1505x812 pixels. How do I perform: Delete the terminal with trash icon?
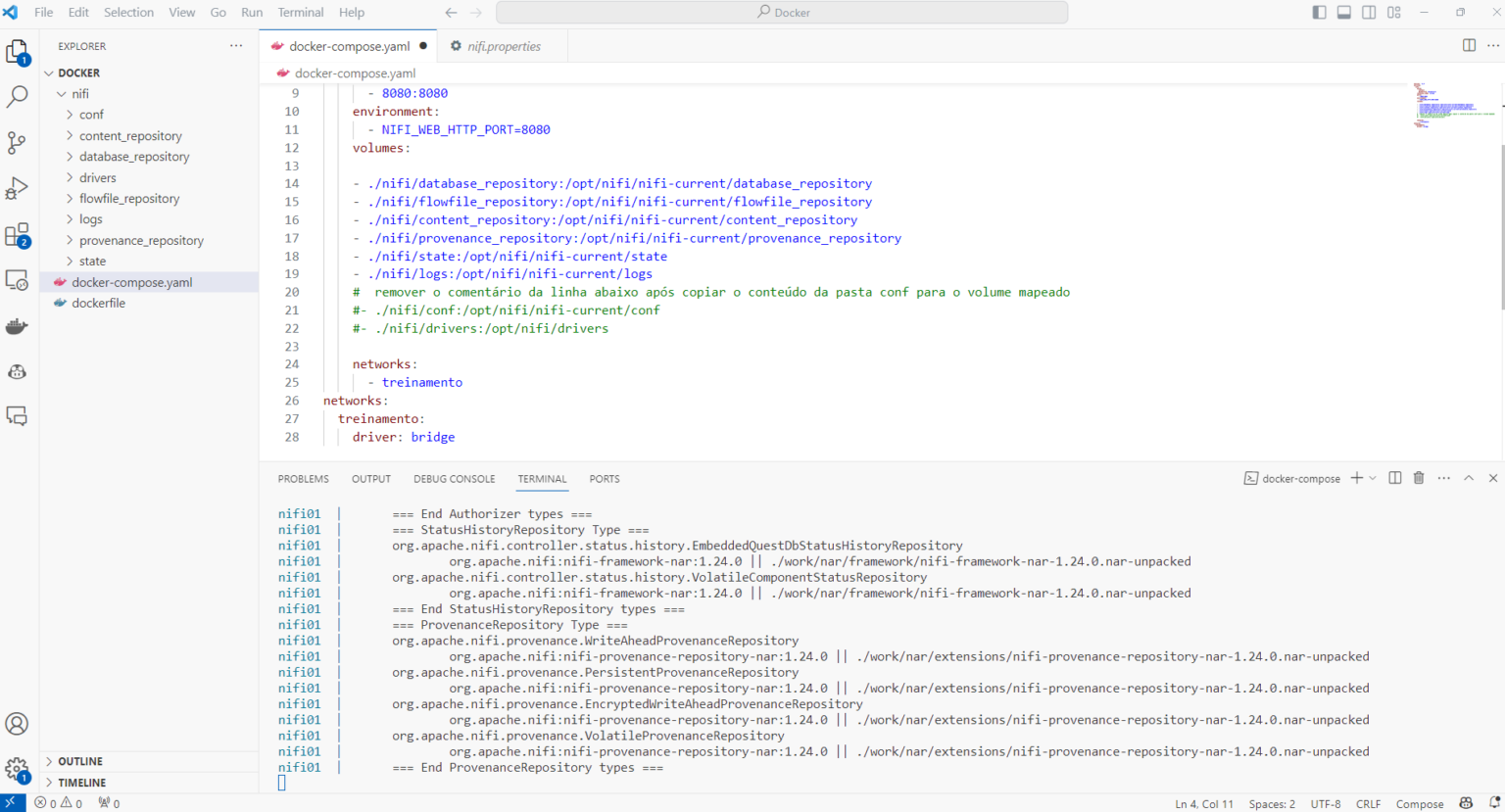pos(1418,478)
